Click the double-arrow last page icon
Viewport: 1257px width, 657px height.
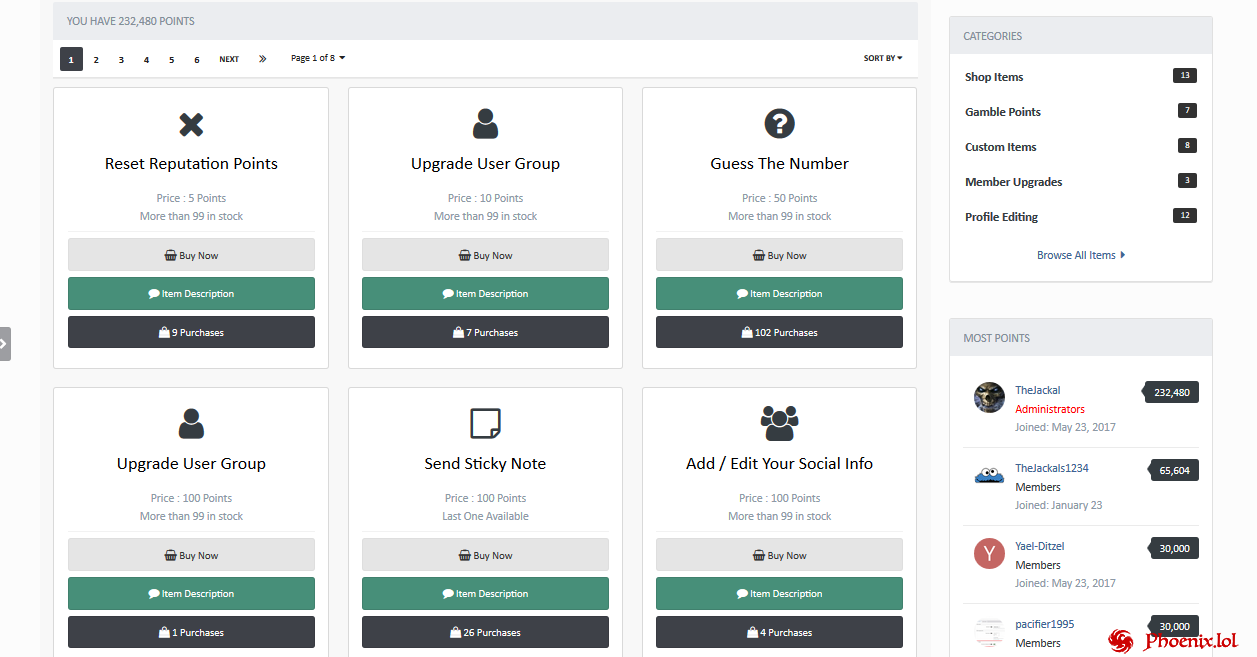tap(262, 59)
